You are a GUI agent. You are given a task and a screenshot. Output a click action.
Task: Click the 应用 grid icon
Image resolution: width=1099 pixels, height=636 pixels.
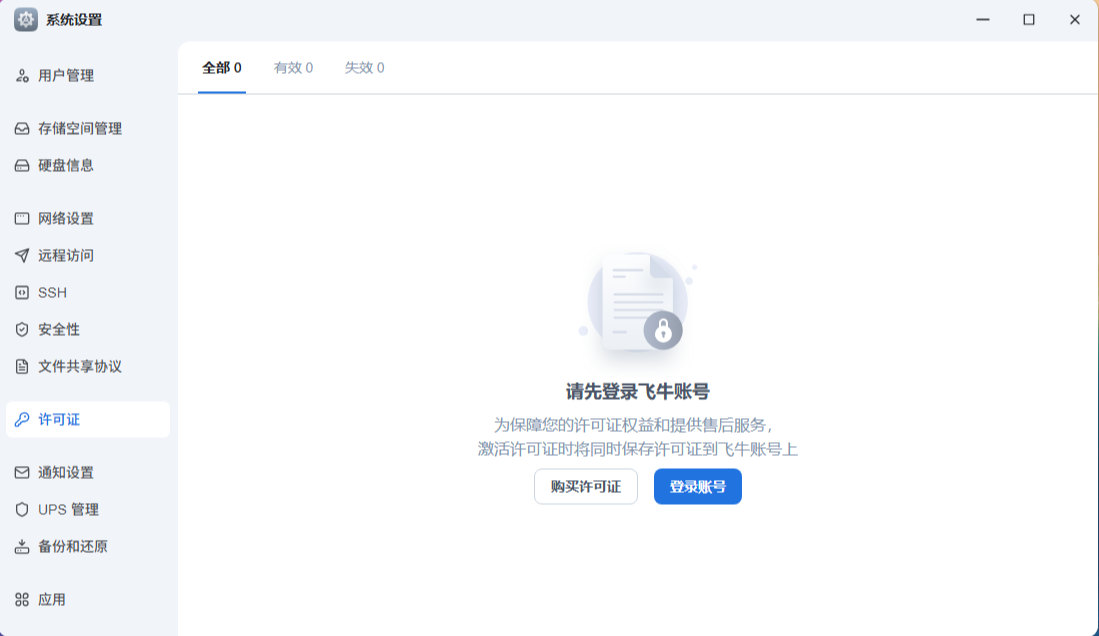tap(22, 600)
